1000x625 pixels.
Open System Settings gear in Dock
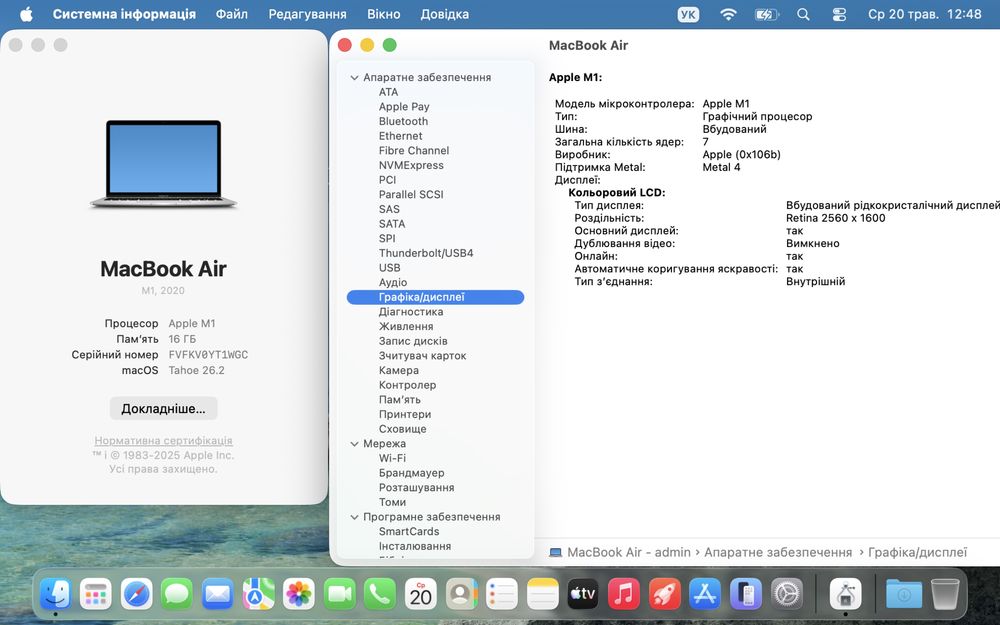click(x=786, y=594)
